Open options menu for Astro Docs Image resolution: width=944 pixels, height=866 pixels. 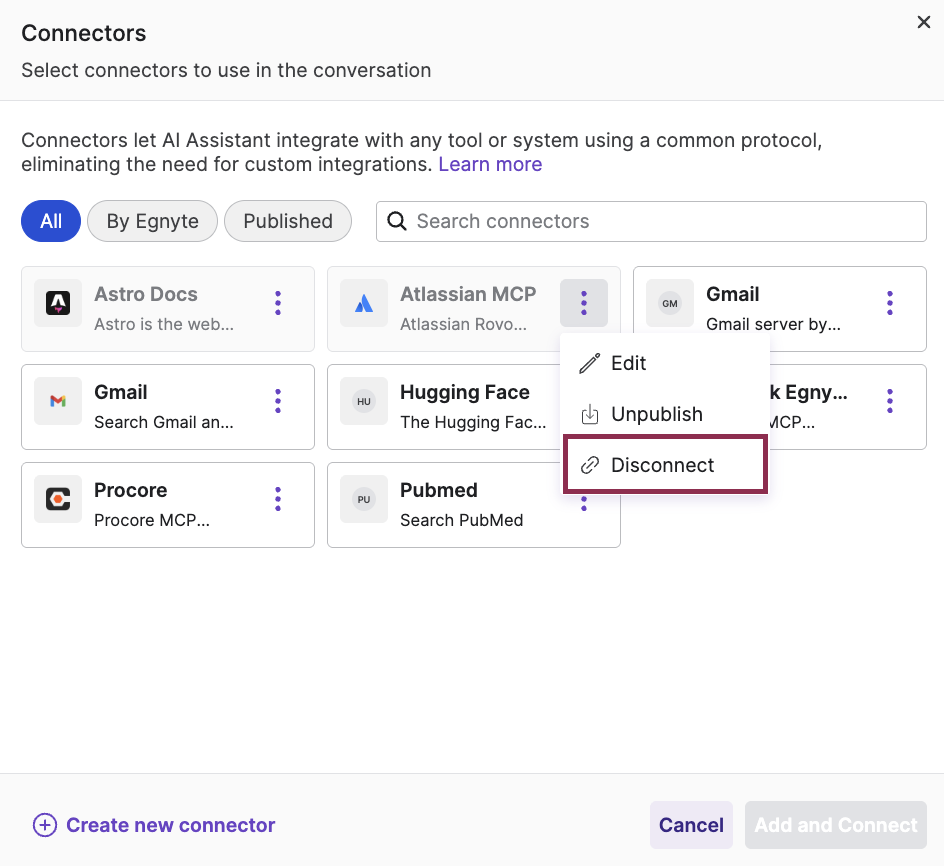coord(277,303)
